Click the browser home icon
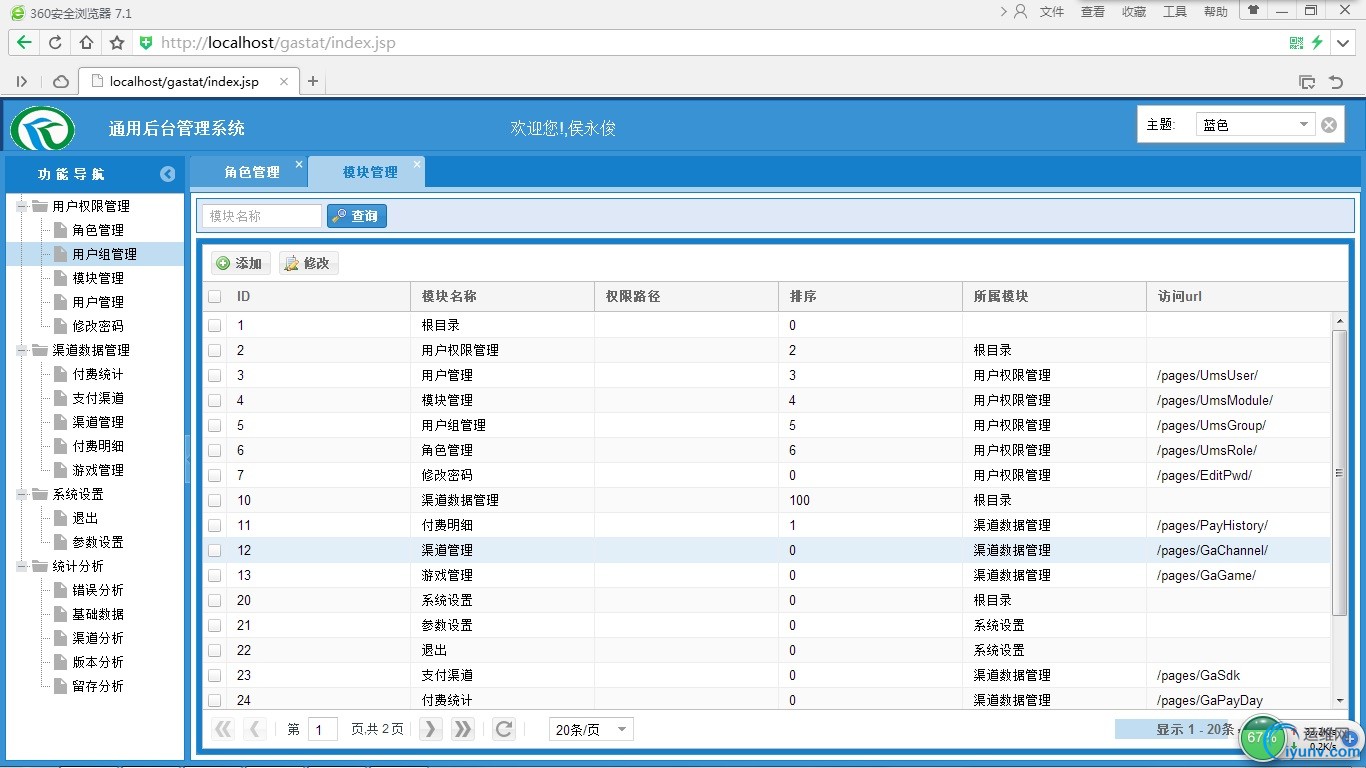Image resolution: width=1366 pixels, height=768 pixels. point(86,43)
